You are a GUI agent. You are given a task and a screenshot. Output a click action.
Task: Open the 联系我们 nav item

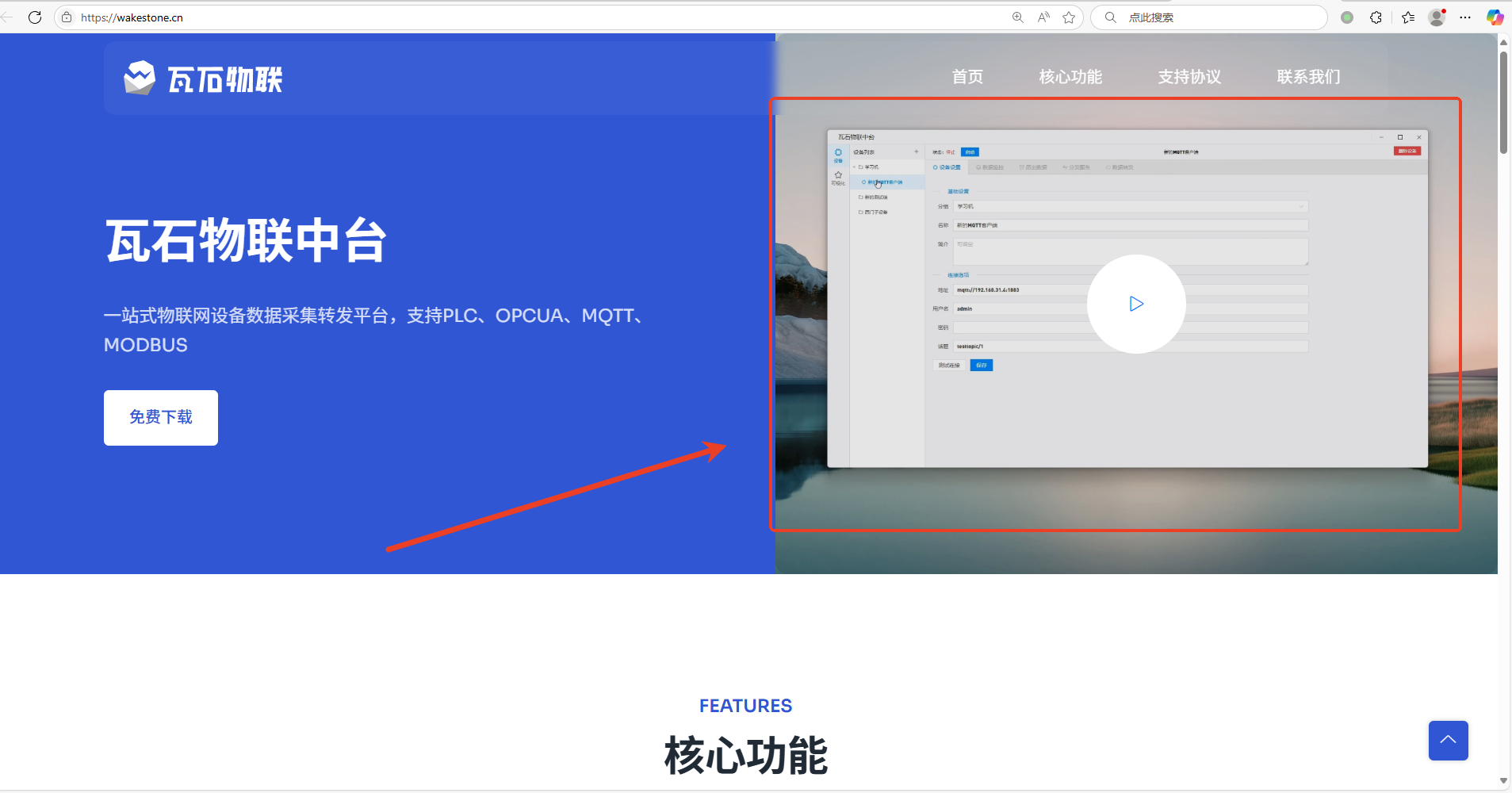tap(1308, 77)
